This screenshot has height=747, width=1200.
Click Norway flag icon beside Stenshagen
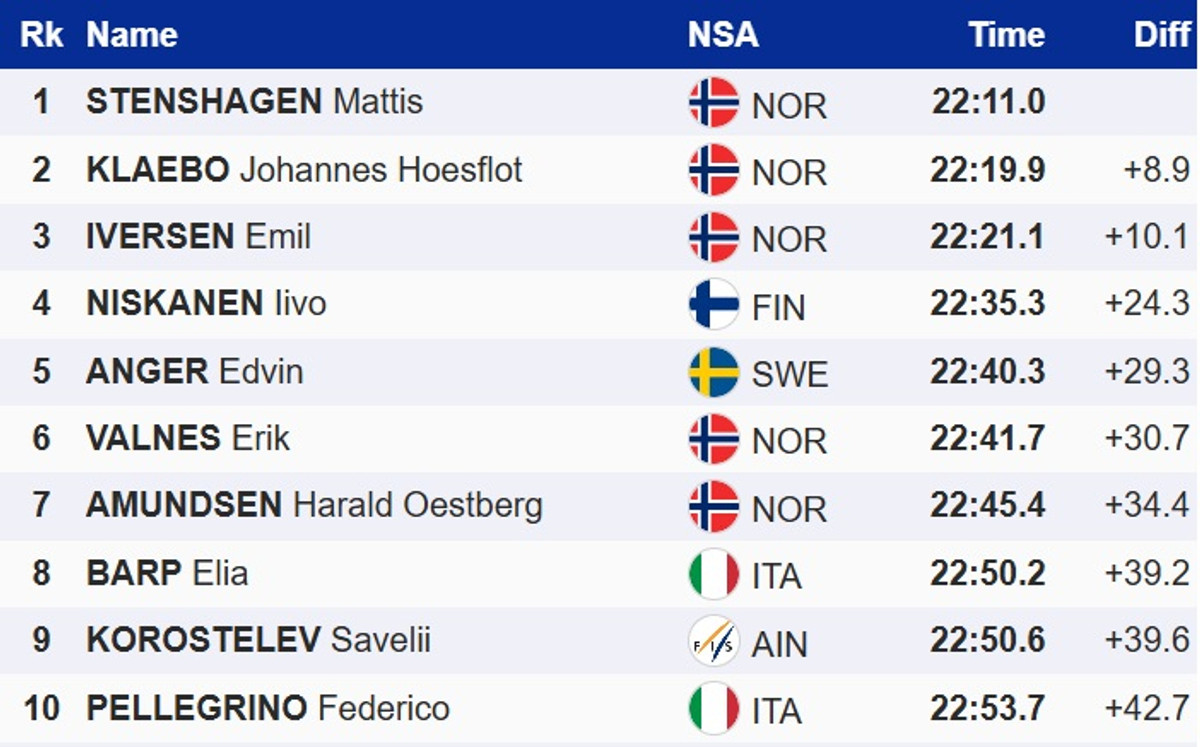pos(714,102)
